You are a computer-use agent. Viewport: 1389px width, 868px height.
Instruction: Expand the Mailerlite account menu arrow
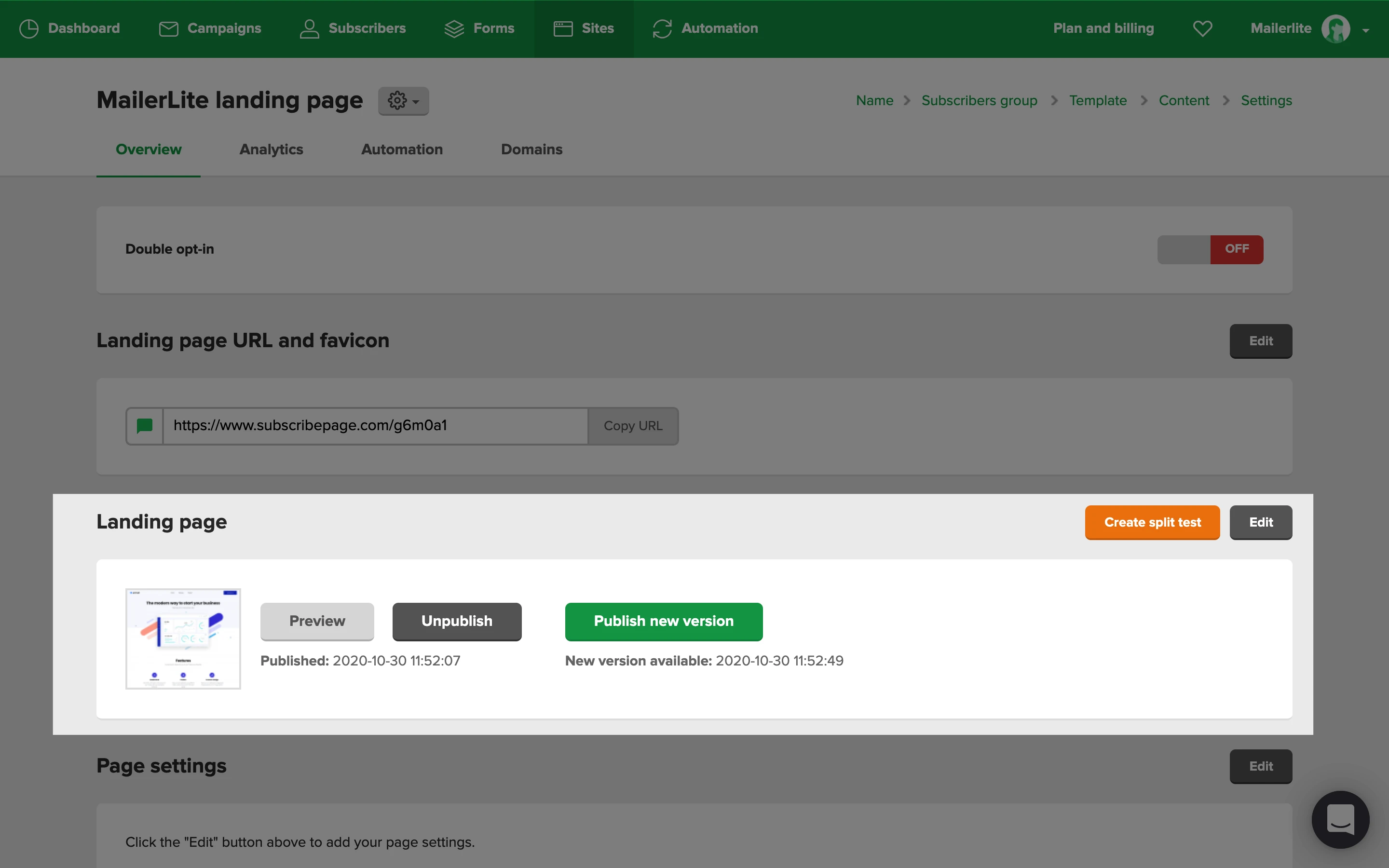(x=1365, y=30)
